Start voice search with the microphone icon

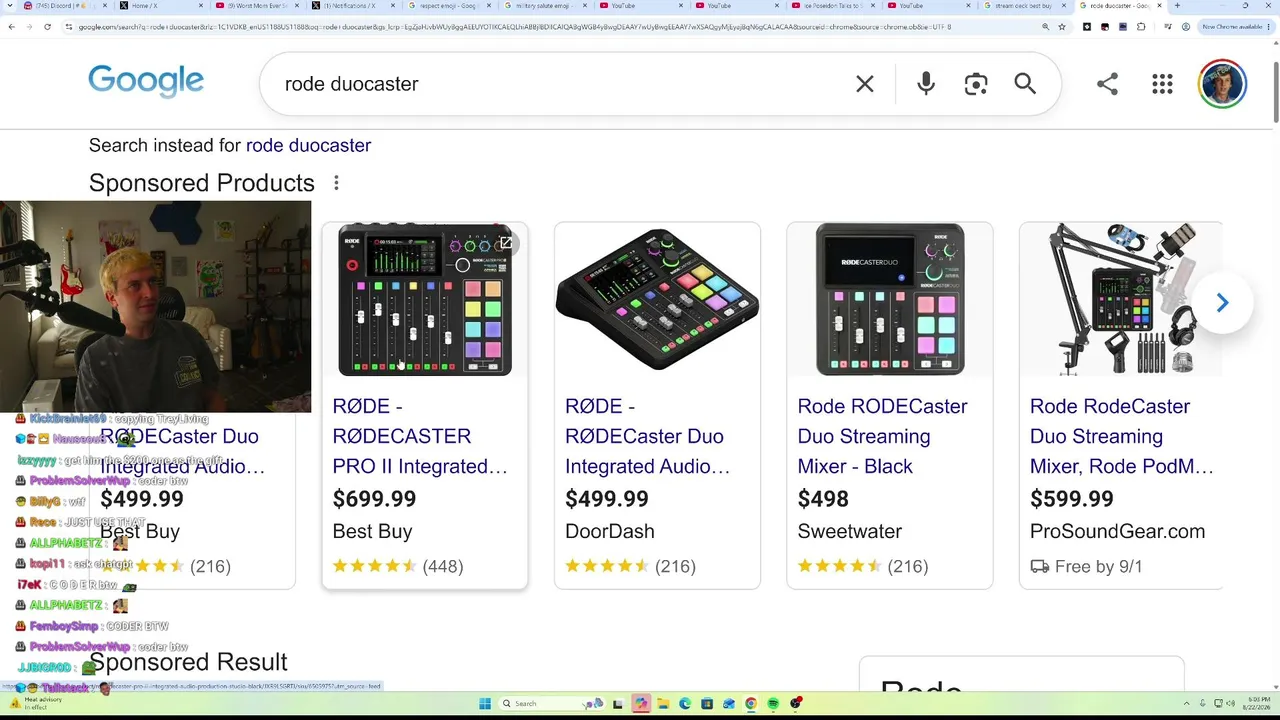(x=926, y=84)
